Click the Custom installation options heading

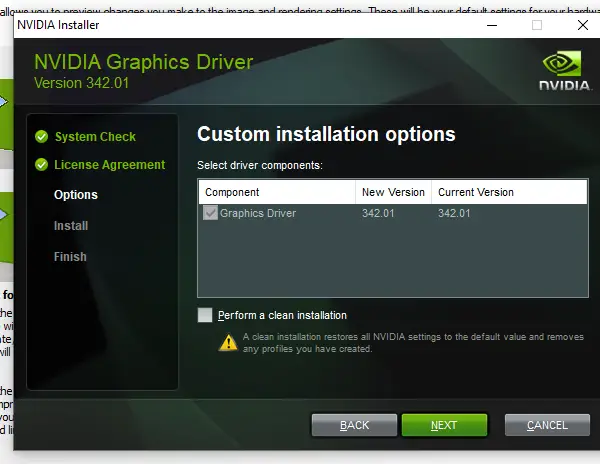(326, 134)
